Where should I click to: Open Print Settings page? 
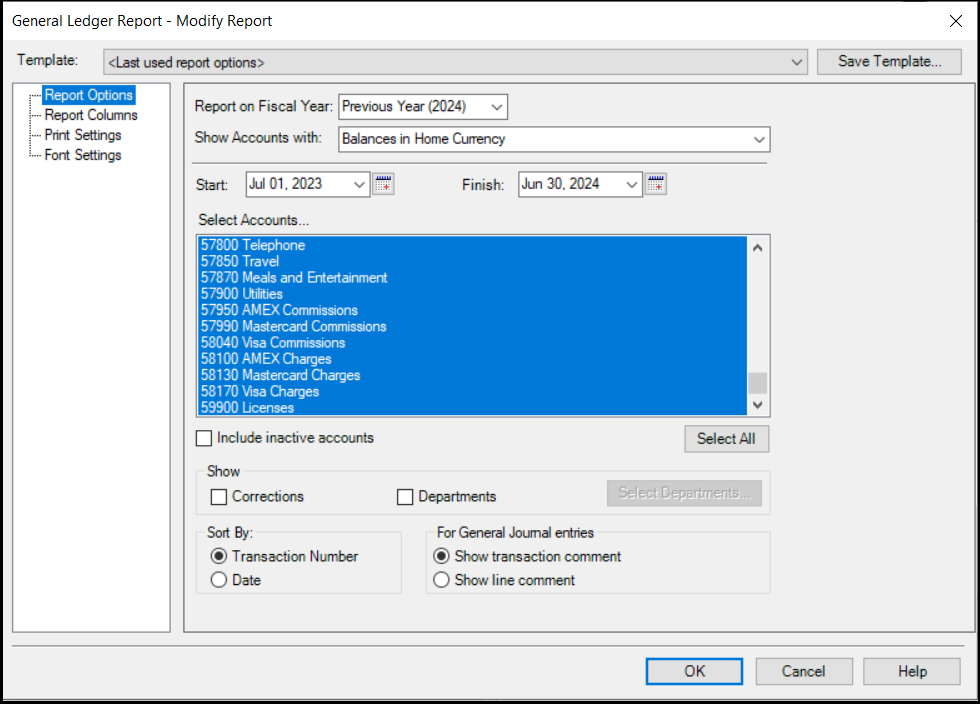tap(82, 135)
